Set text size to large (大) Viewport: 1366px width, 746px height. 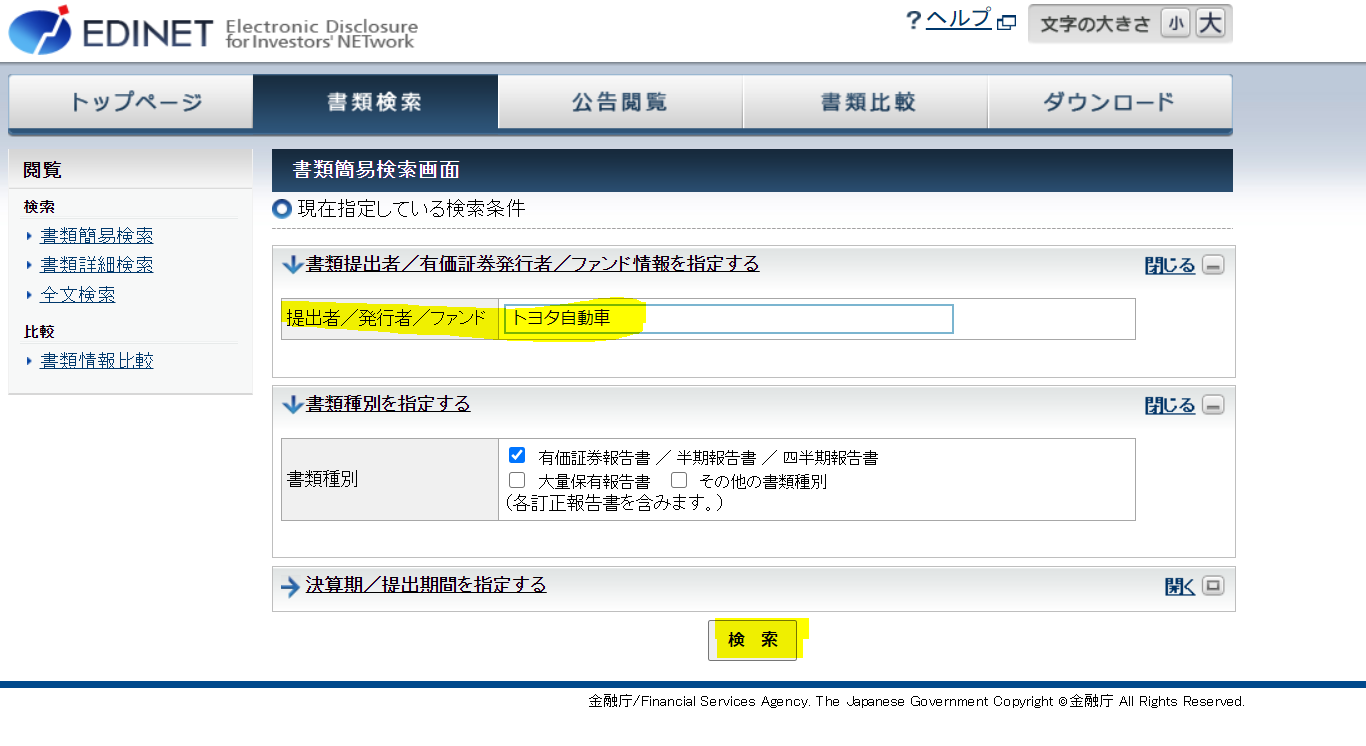[1210, 24]
